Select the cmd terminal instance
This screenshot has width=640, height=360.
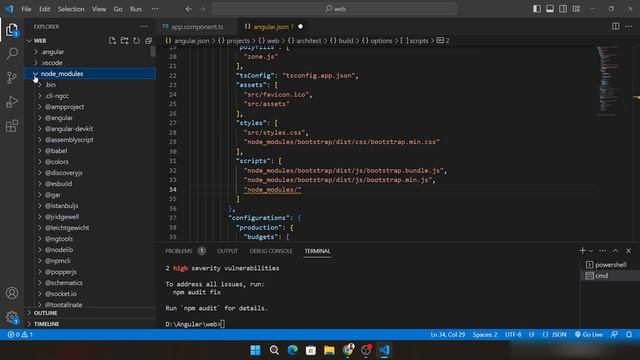coord(610,276)
